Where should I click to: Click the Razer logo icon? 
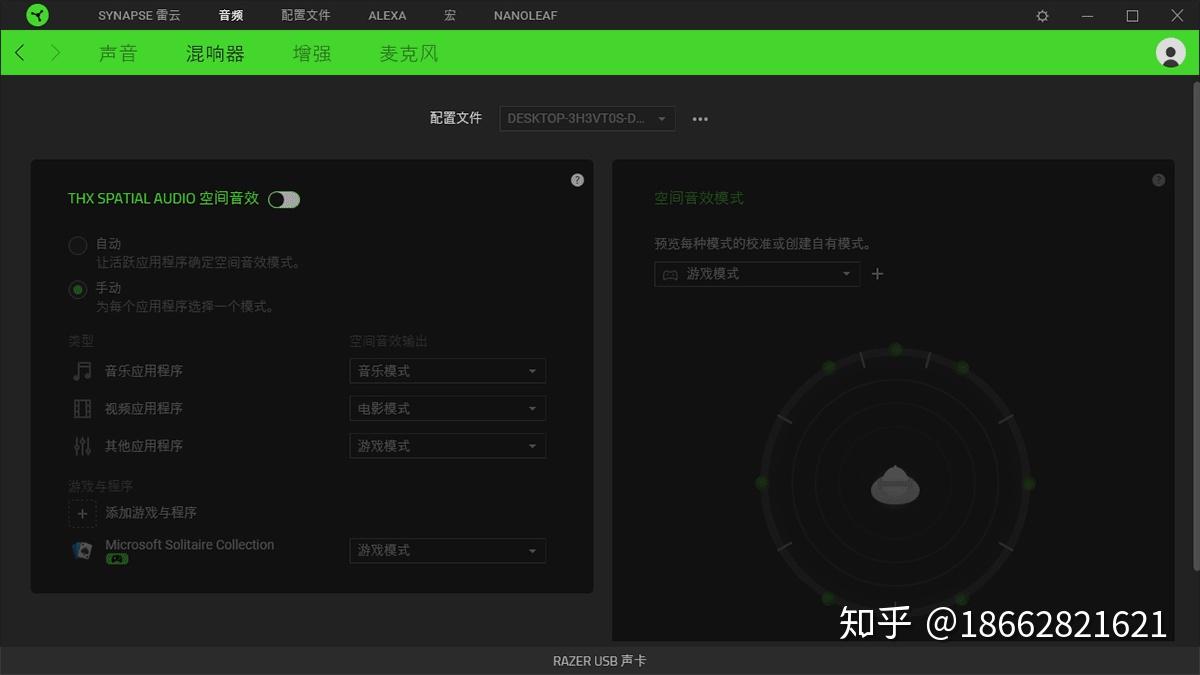[37, 15]
